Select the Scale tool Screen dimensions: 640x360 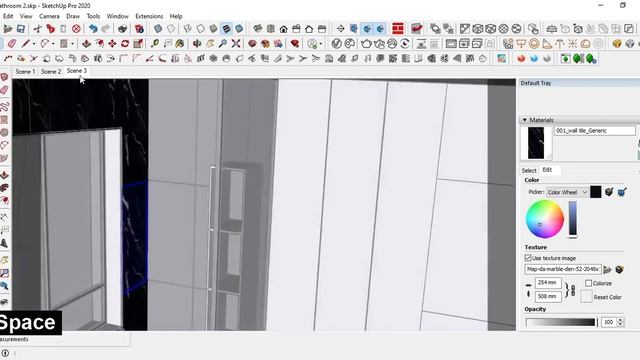coord(138,43)
